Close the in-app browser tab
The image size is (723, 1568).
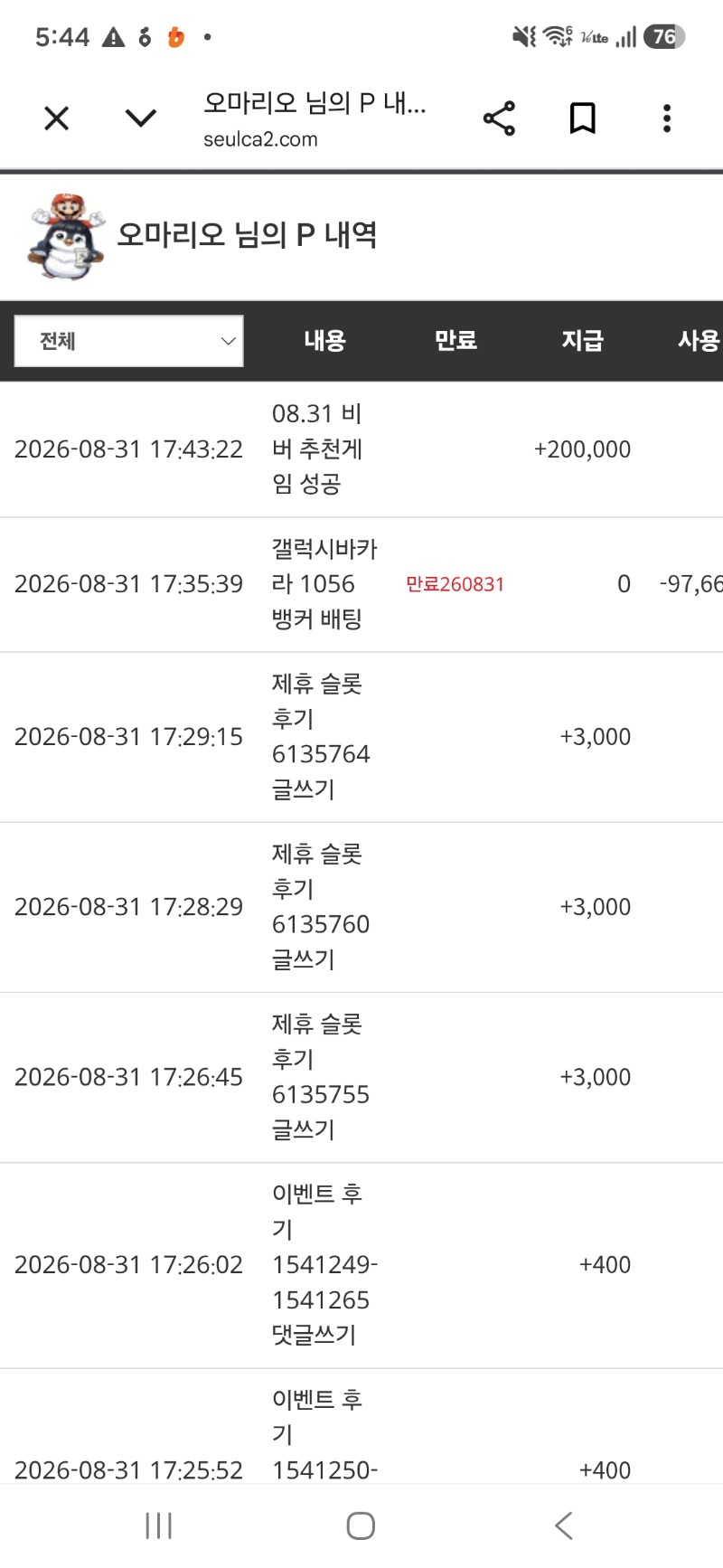tap(56, 118)
